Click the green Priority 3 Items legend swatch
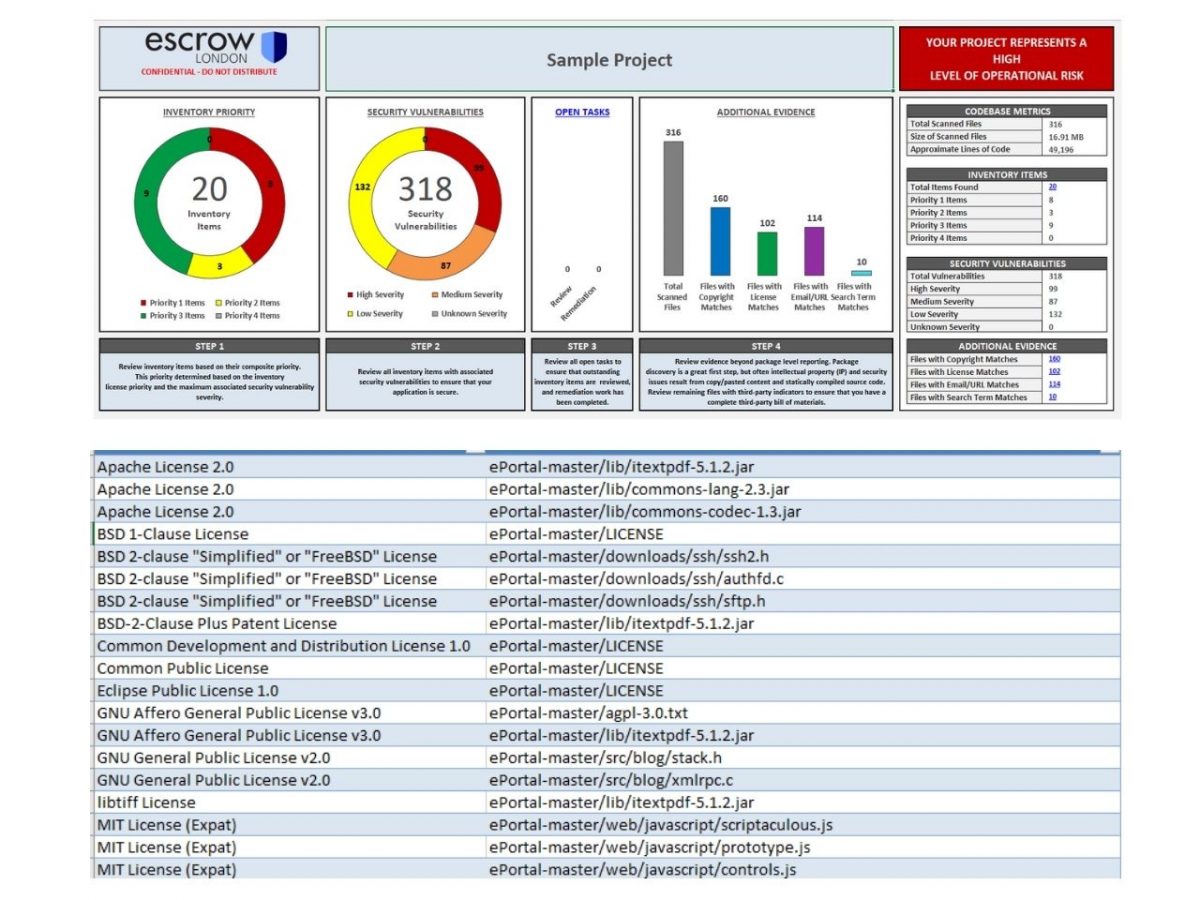Viewport: 1200px width, 900px height. tap(143, 316)
